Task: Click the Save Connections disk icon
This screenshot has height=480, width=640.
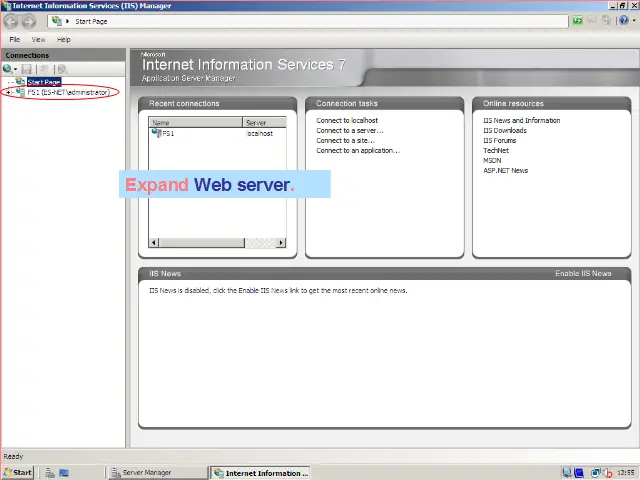Action: pos(27,69)
